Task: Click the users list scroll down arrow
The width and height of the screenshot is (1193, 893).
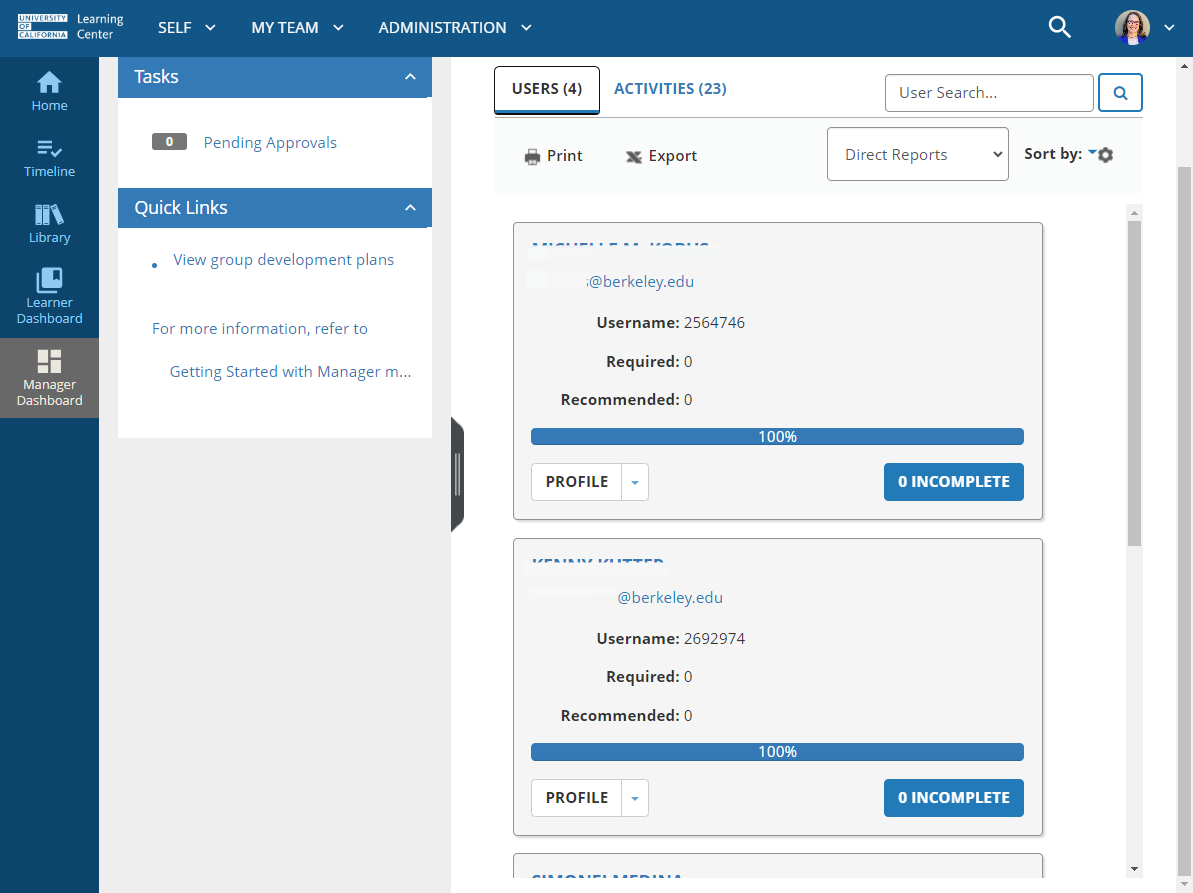Action: click(1134, 869)
